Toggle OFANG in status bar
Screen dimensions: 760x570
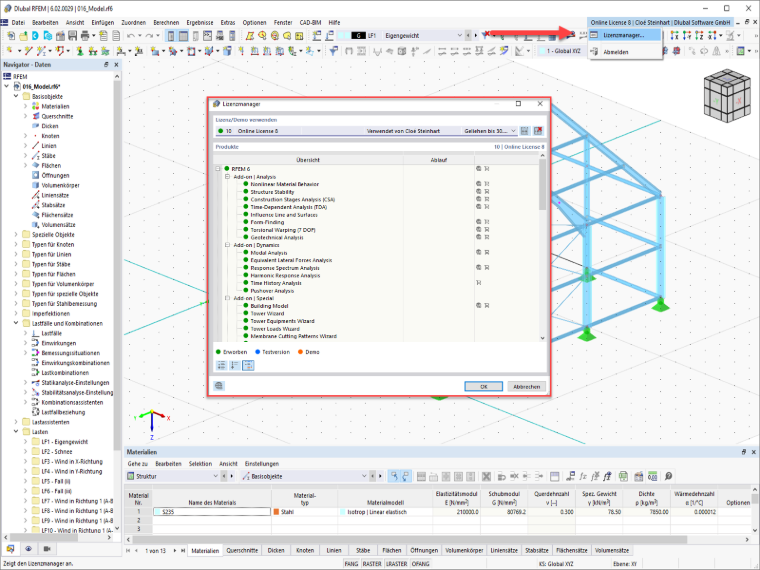tap(420, 564)
